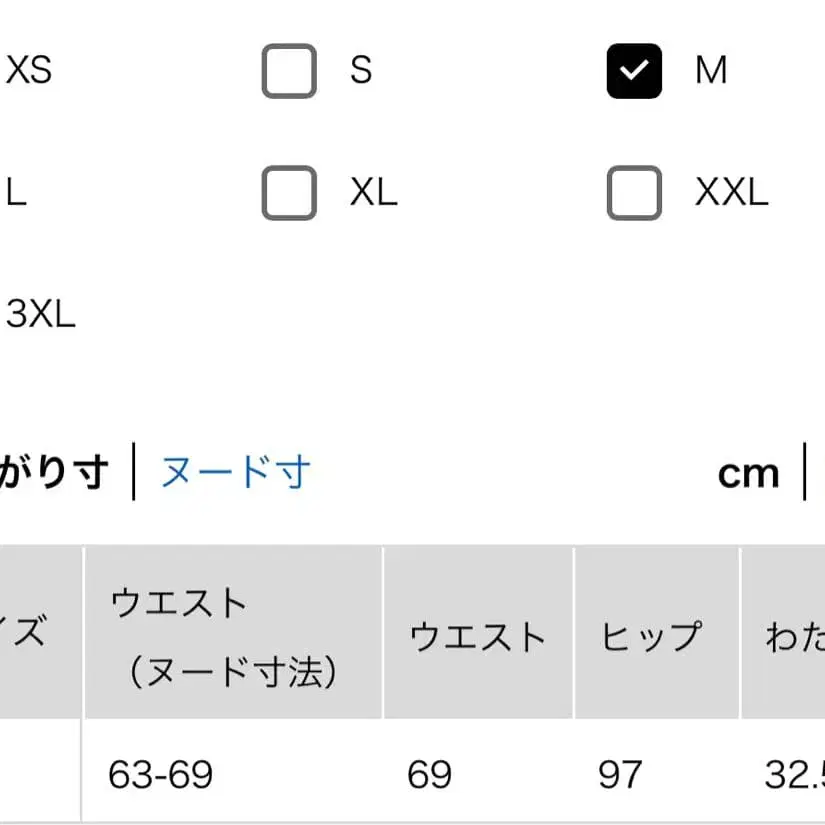Click the ウエスト column header
The height and width of the screenshot is (825, 825).
477,634
